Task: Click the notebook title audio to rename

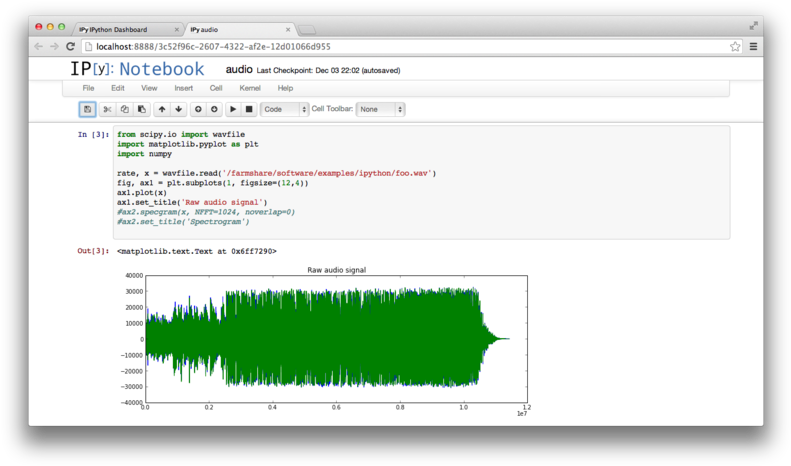Action: (239, 70)
